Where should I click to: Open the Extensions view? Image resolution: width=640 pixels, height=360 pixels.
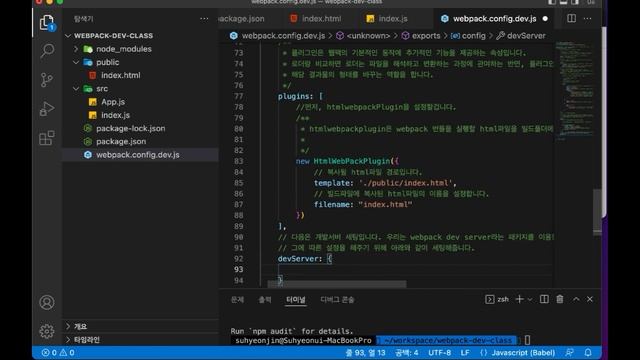[x=47, y=138]
